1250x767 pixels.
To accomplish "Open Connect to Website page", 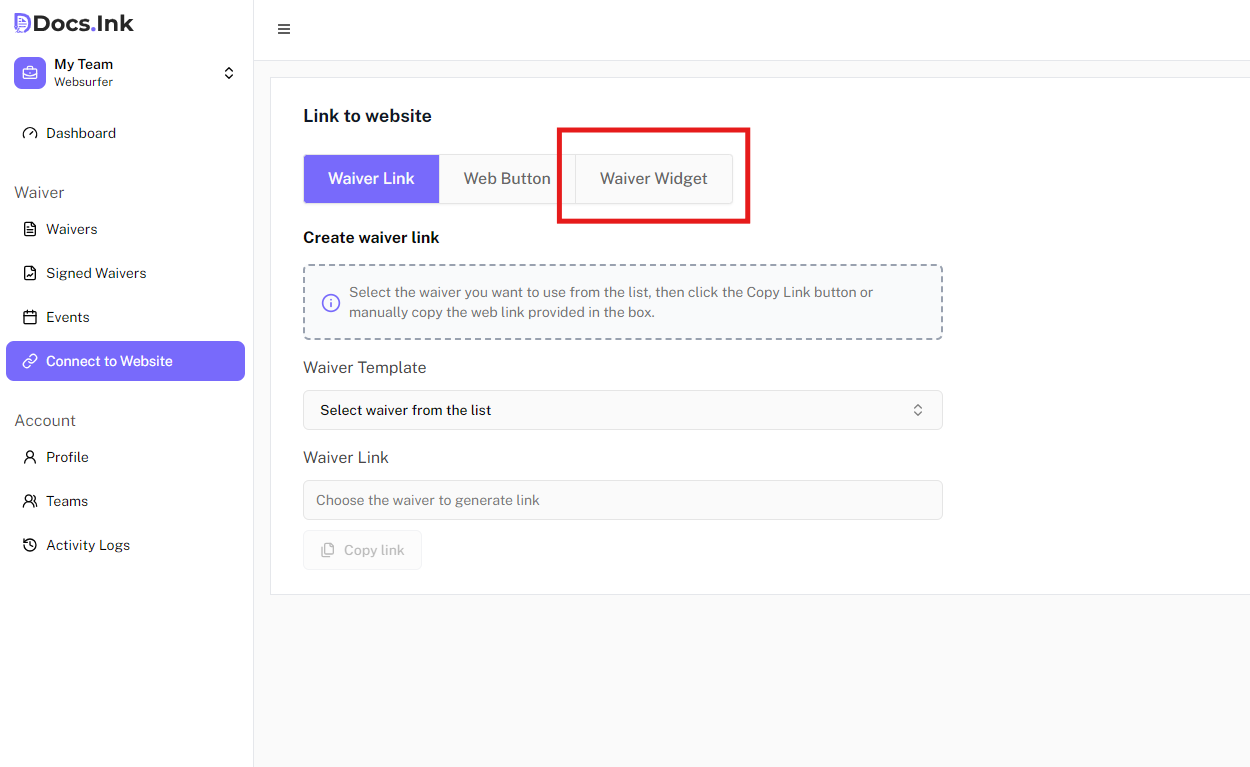I will click(x=125, y=361).
